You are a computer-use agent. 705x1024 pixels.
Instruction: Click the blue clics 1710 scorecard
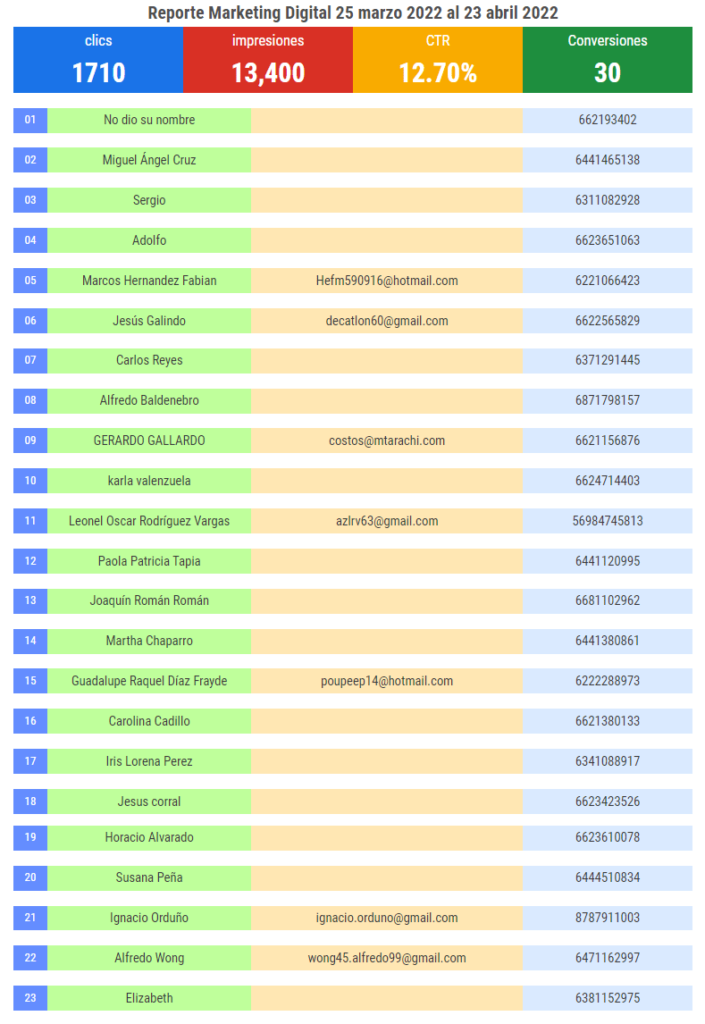tap(98, 59)
